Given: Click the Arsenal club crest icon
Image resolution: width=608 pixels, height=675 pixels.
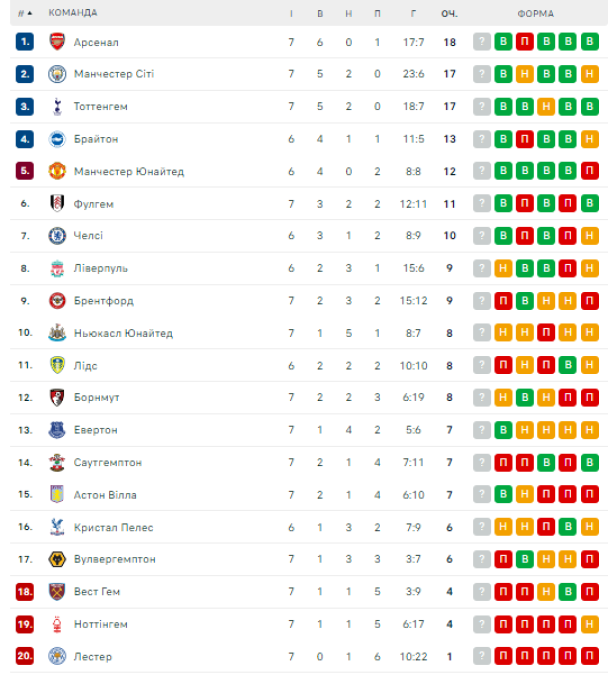Looking at the screenshot, I should (x=56, y=42).
